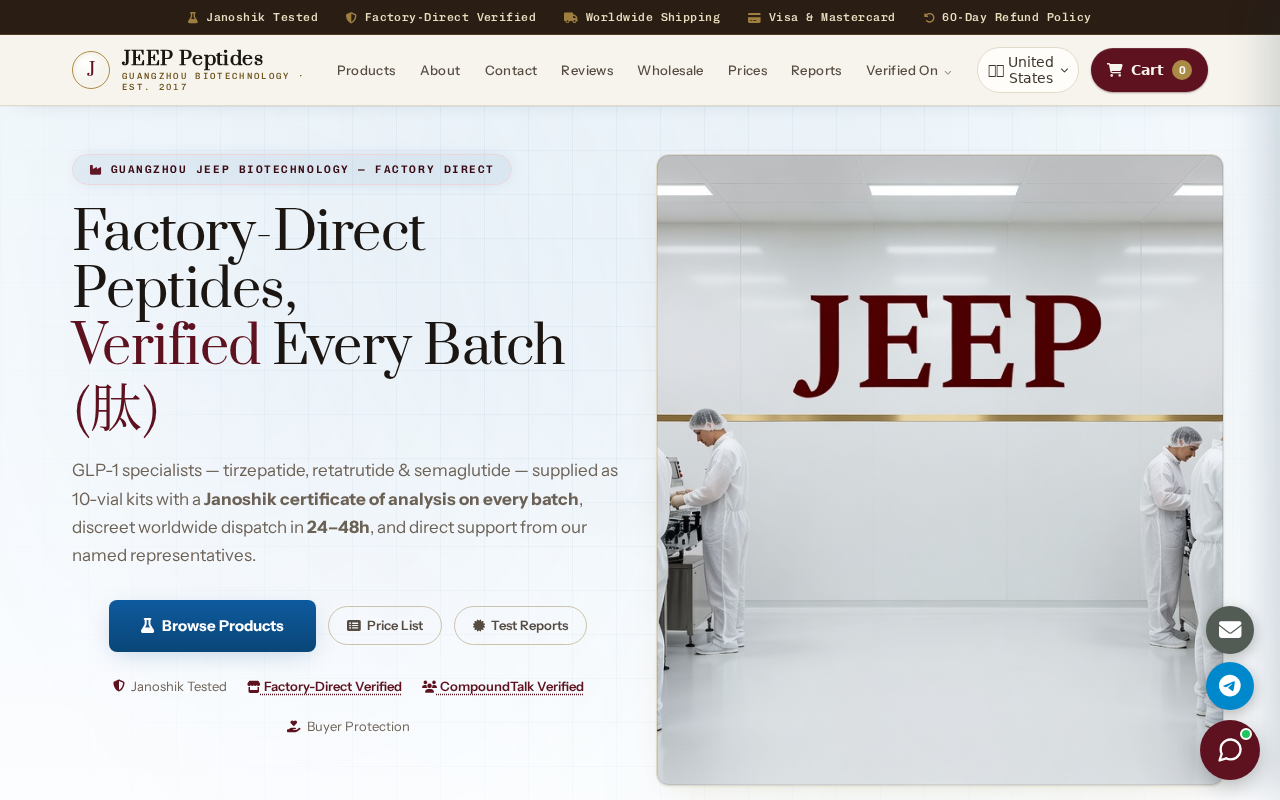Click "Janoshik certificate of analysis on every batch"
The image size is (1280, 800).
click(391, 499)
